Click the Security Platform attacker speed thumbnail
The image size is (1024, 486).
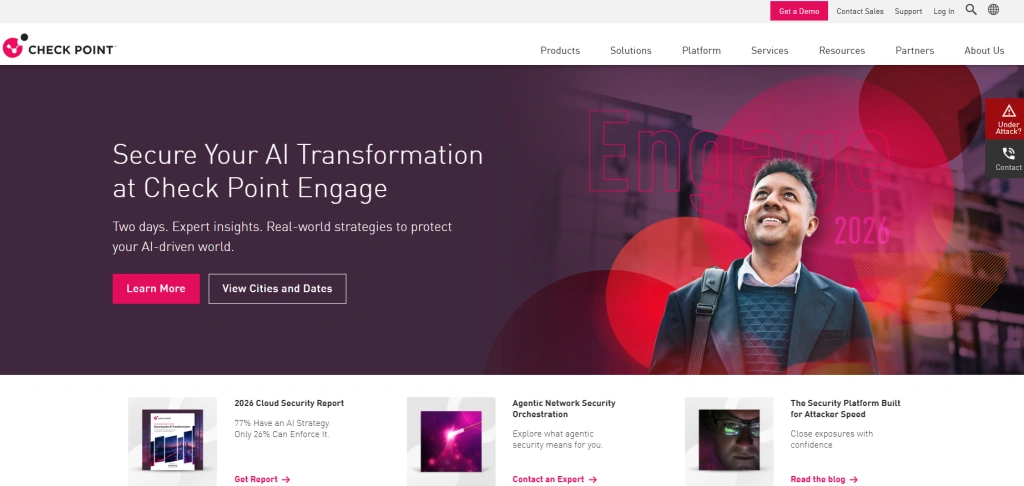[x=729, y=441]
